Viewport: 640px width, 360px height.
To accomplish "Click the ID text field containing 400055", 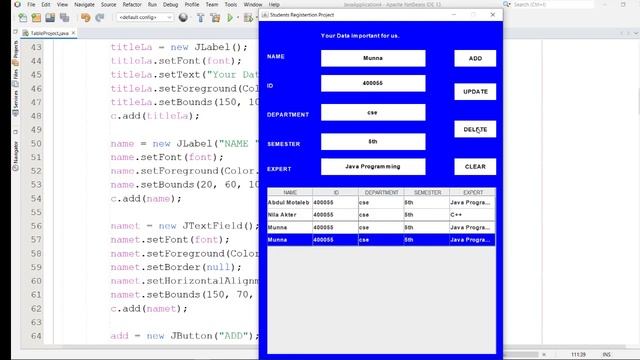I will pyautogui.click(x=373, y=83).
